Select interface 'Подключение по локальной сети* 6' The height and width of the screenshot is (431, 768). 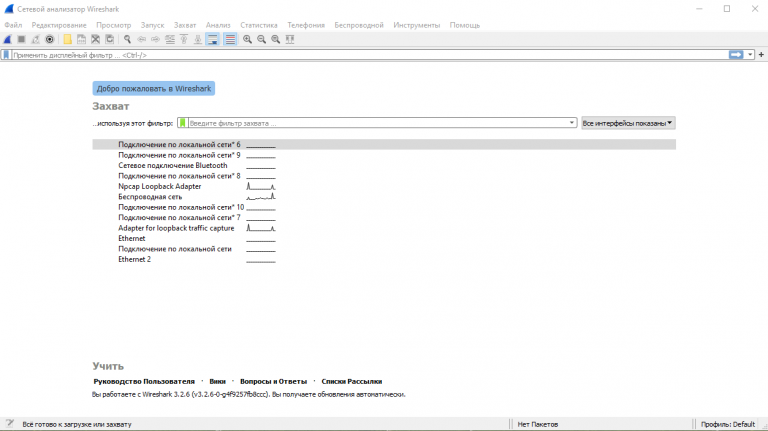(x=384, y=144)
